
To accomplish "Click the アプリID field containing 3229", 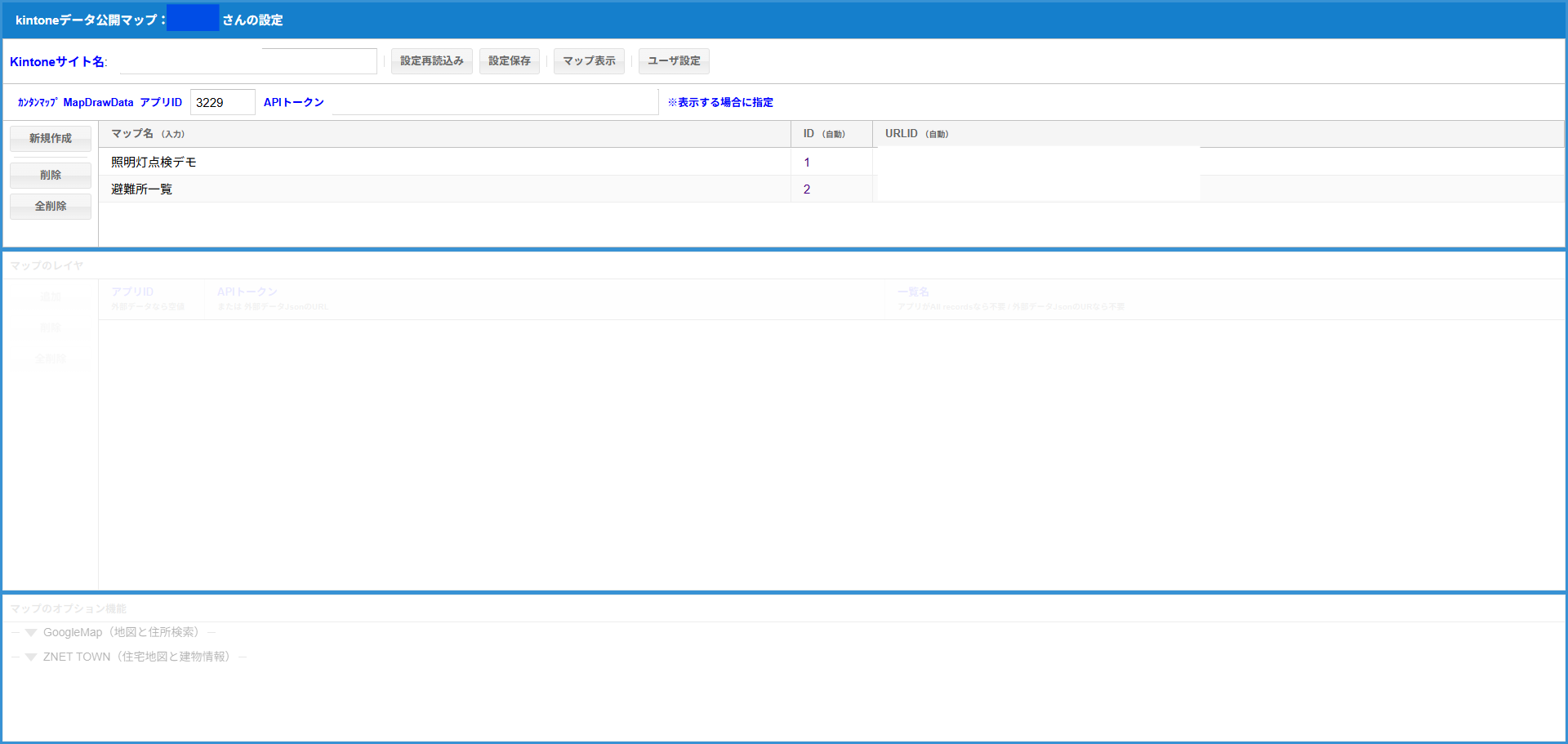I will pyautogui.click(x=222, y=103).
